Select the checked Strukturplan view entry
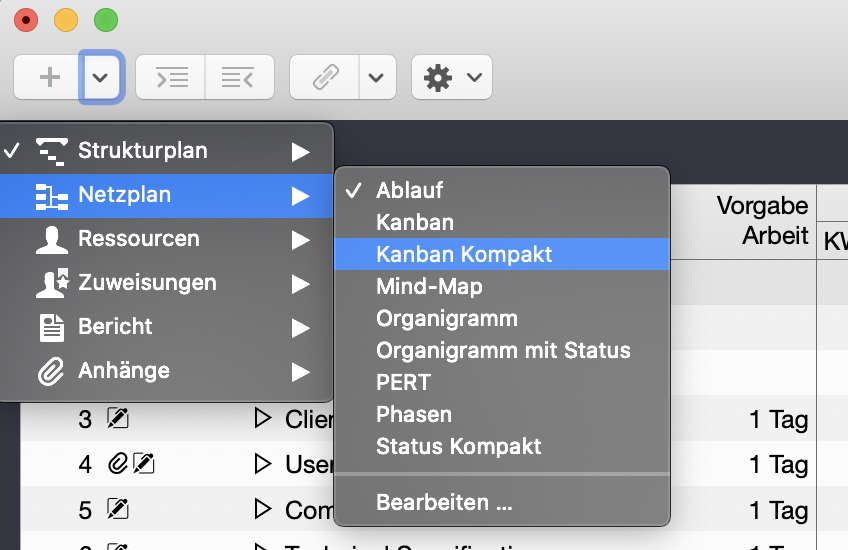The image size is (848, 550). coord(142,151)
